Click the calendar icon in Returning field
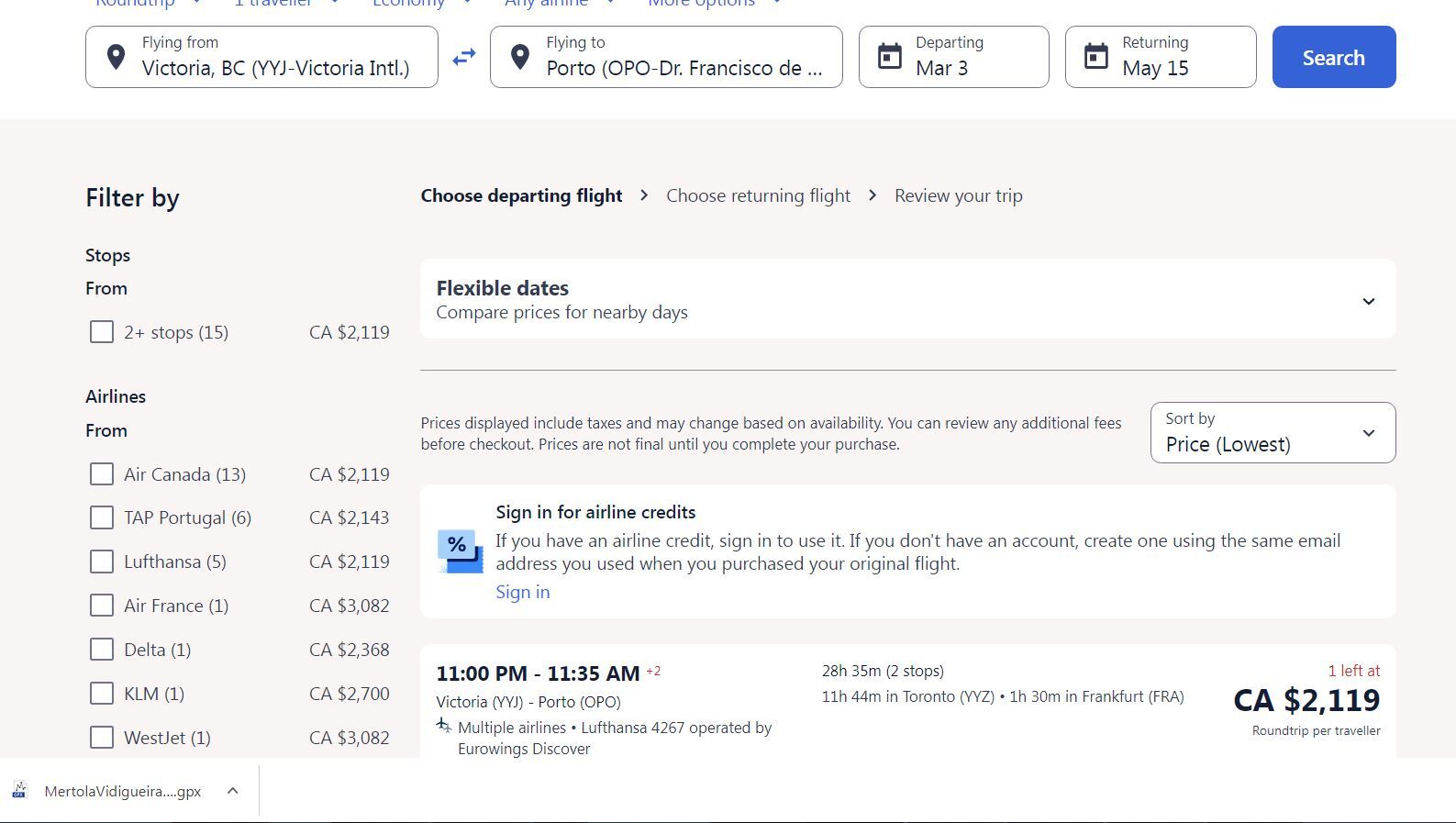 pyautogui.click(x=1095, y=57)
